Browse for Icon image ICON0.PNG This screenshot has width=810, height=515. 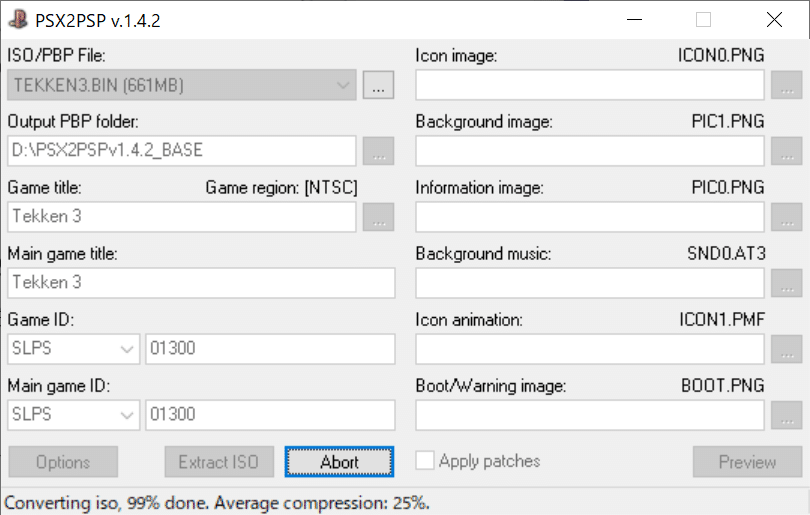pyautogui.click(x=787, y=86)
